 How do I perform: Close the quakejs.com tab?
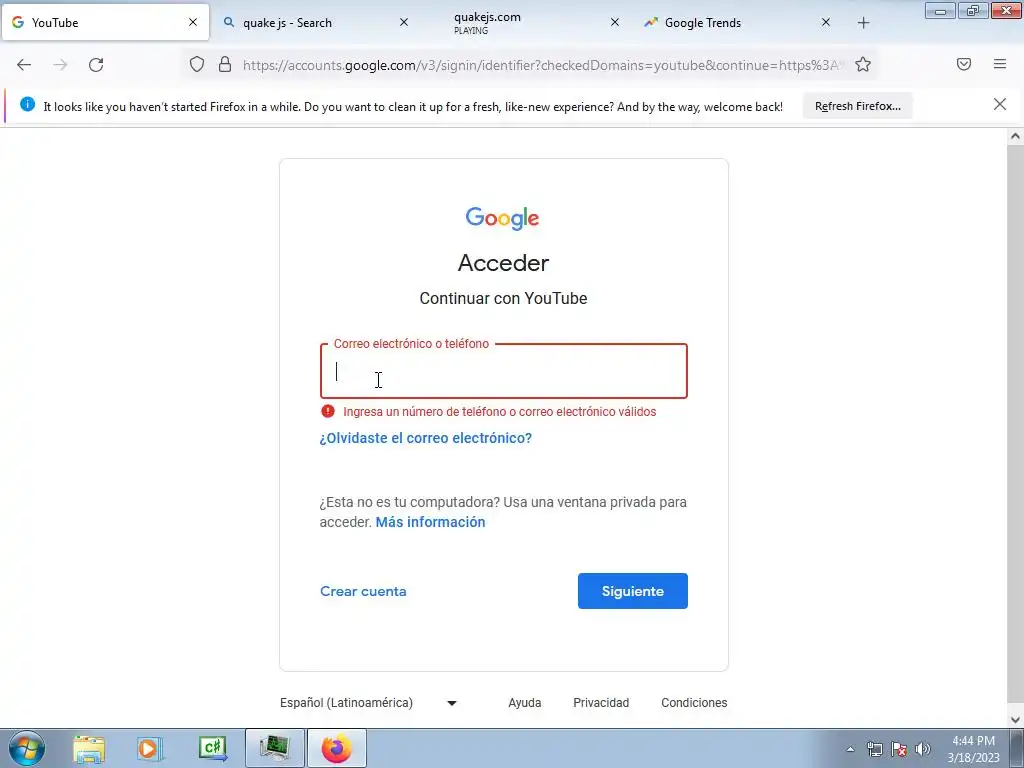(x=615, y=22)
